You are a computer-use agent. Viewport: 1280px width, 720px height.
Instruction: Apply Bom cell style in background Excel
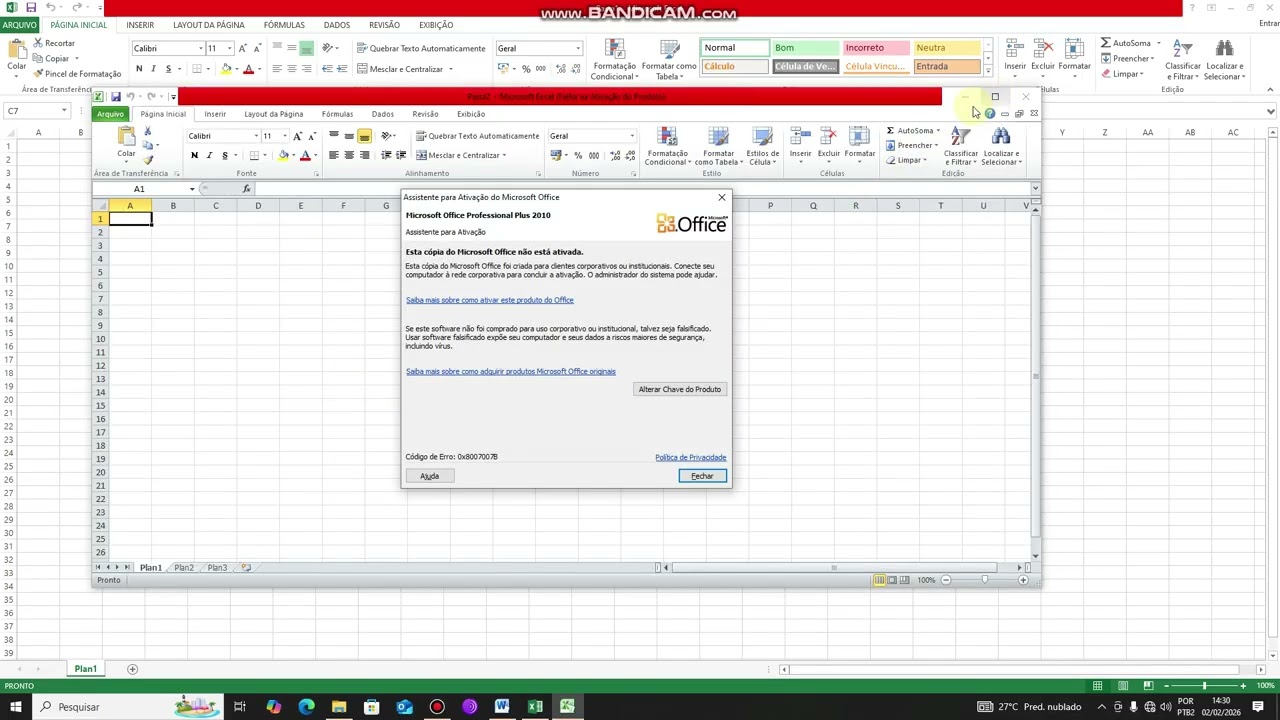(805, 48)
